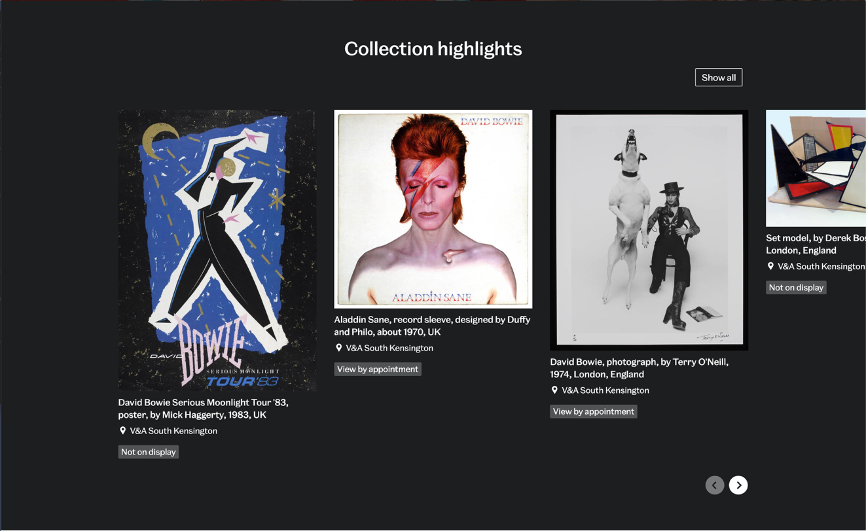This screenshot has width=866, height=532.
Task: Click location pin under Terry O'Neill photograph
Action: (555, 390)
